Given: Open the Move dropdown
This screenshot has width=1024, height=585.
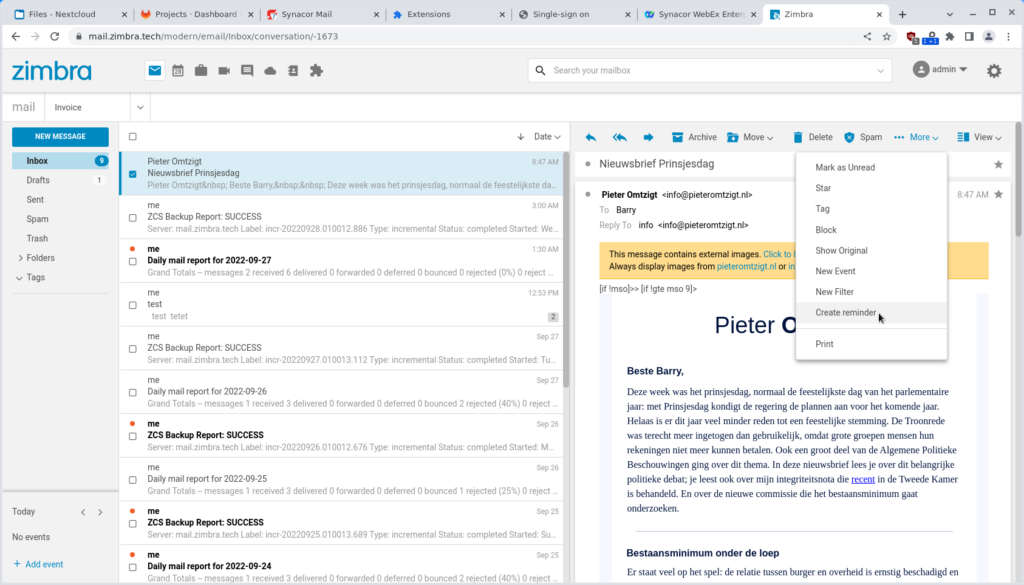Looking at the screenshot, I should click(x=750, y=137).
